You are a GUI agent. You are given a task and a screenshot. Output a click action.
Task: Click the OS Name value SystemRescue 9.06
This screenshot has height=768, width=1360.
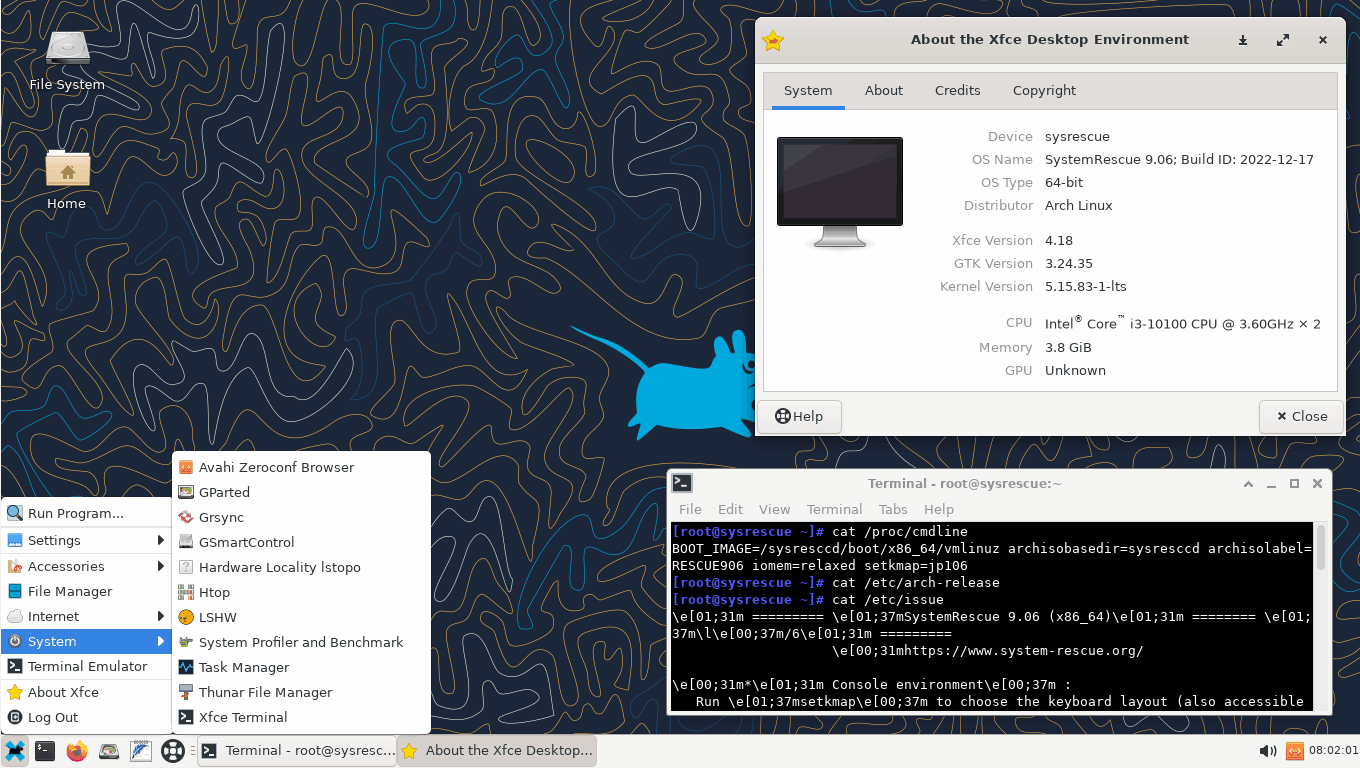click(1179, 159)
